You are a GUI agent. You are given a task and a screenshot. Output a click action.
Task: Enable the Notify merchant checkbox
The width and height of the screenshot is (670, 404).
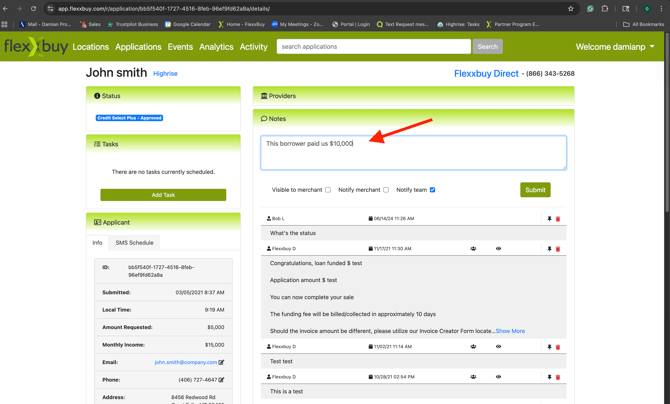pyautogui.click(x=386, y=190)
